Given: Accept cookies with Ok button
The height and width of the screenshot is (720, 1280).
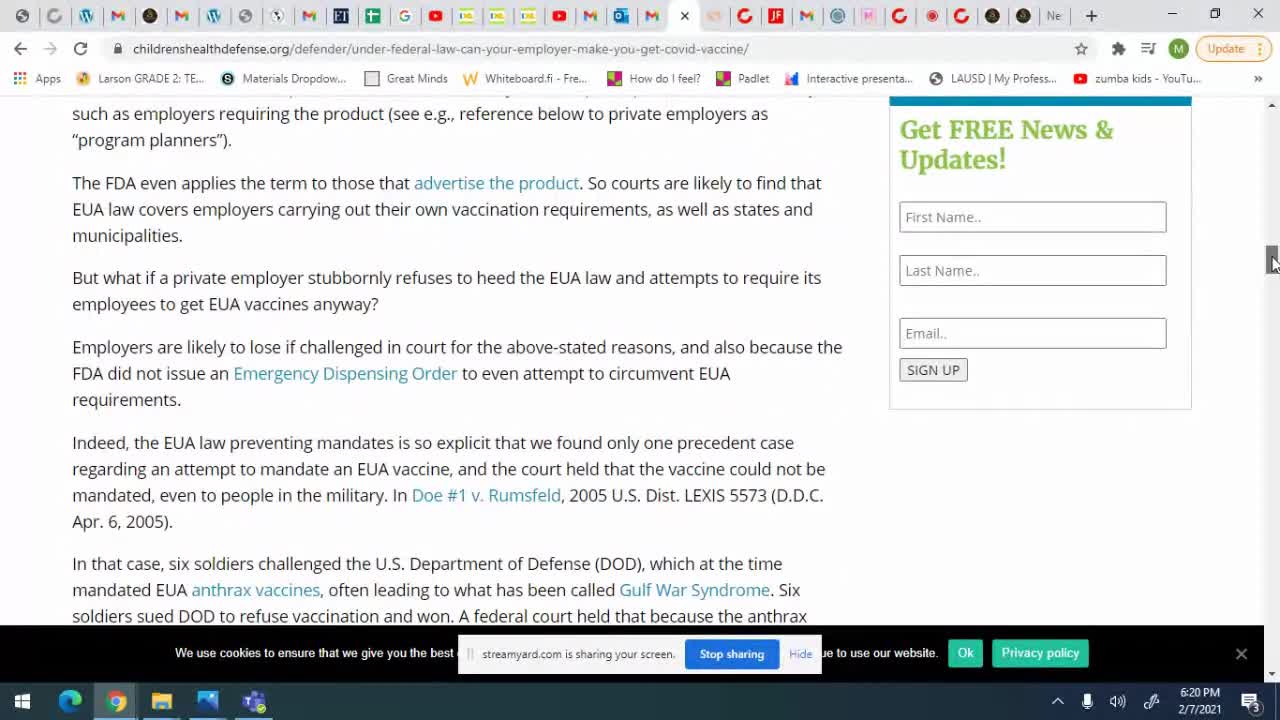Looking at the screenshot, I should click(x=965, y=653).
